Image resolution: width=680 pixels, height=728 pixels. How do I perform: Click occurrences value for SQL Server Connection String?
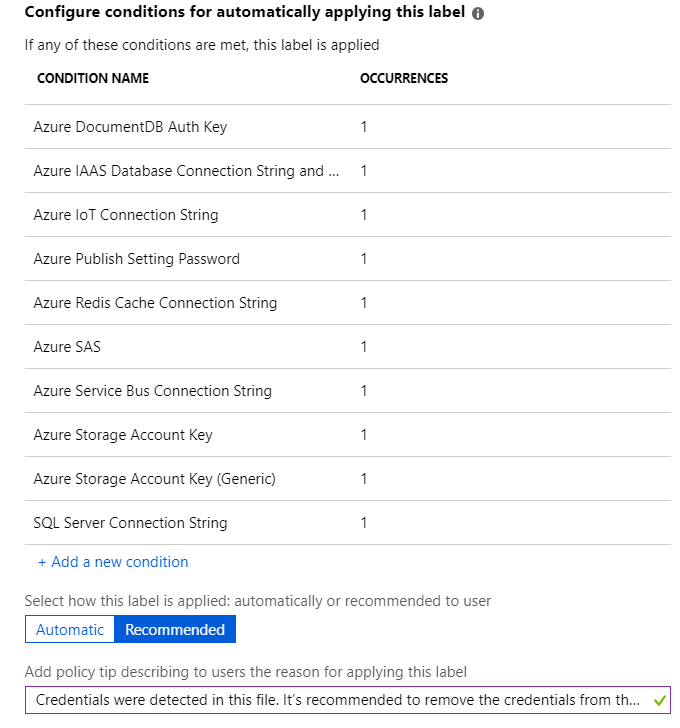click(x=364, y=523)
